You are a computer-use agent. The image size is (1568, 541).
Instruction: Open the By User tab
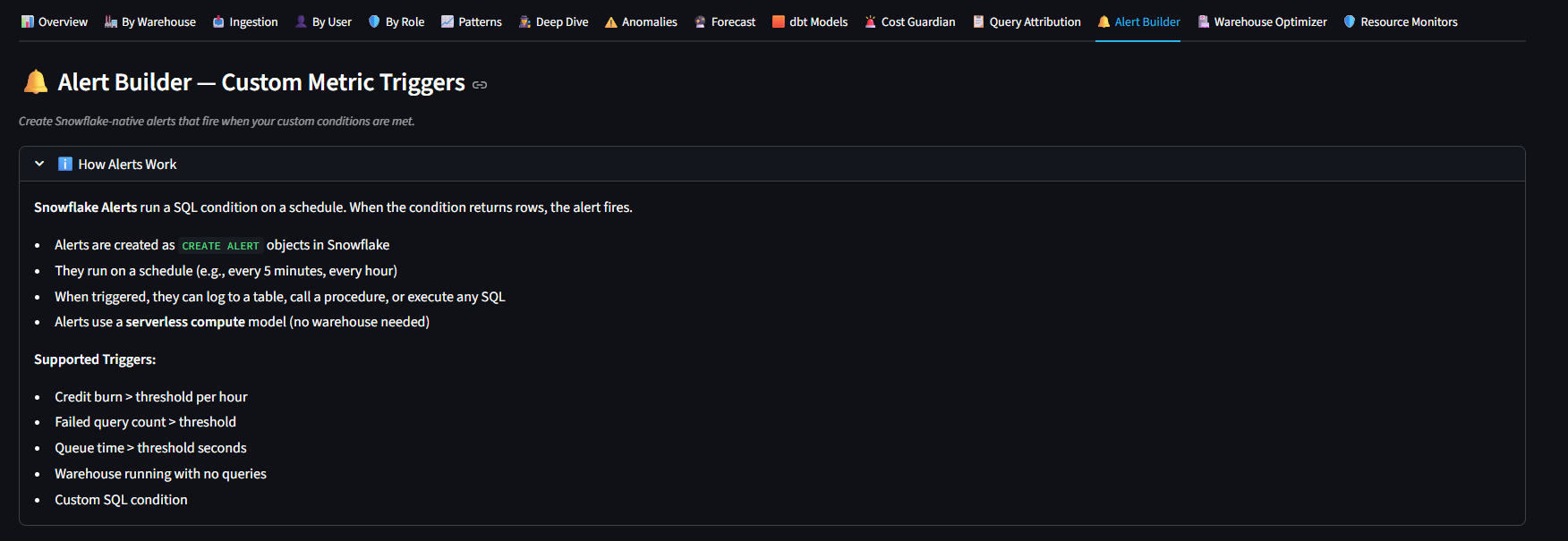323,21
